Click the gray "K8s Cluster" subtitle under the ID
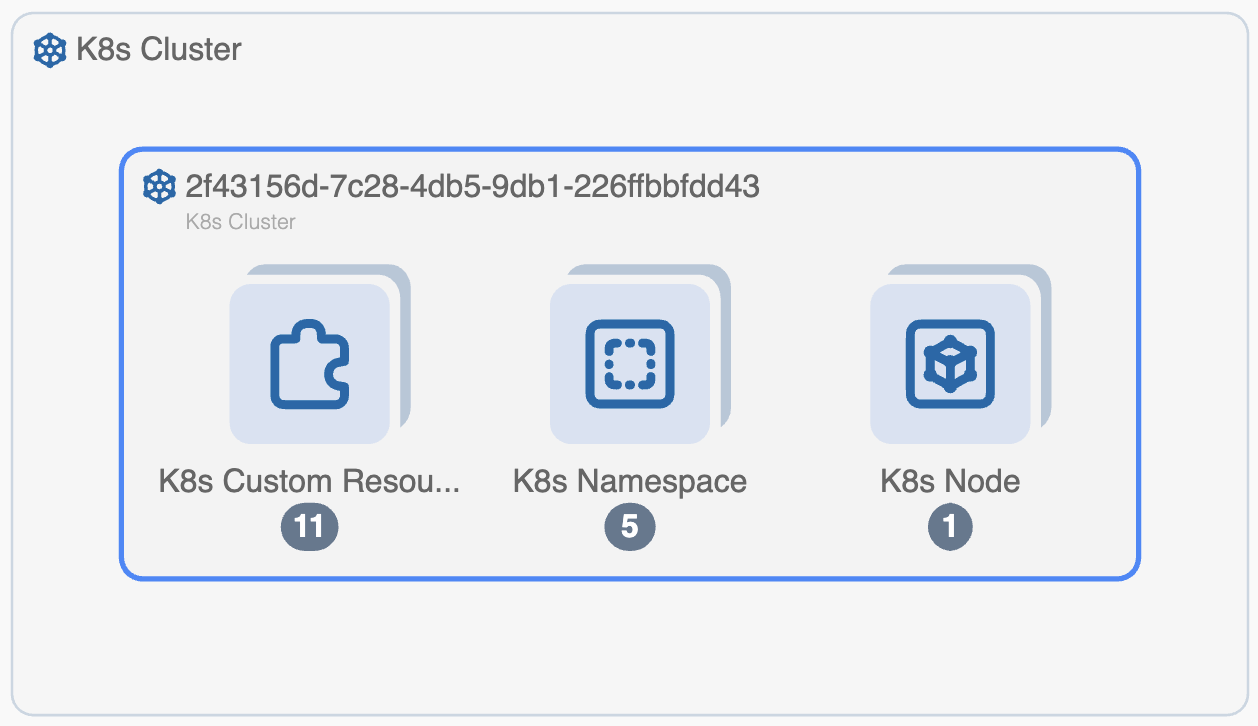Image resolution: width=1258 pixels, height=726 pixels. (x=240, y=222)
